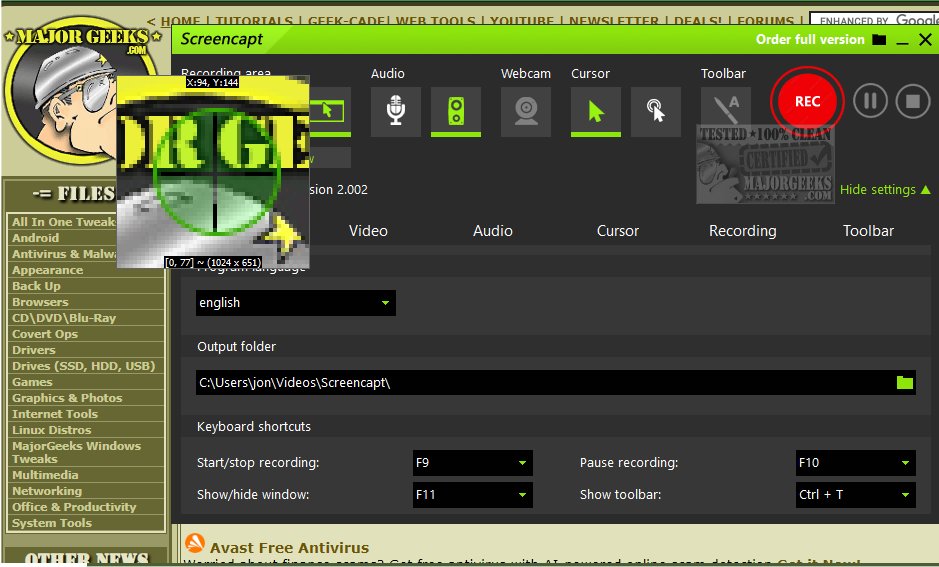Close the Screencapt window
The width and height of the screenshot is (939, 567).
point(925,40)
